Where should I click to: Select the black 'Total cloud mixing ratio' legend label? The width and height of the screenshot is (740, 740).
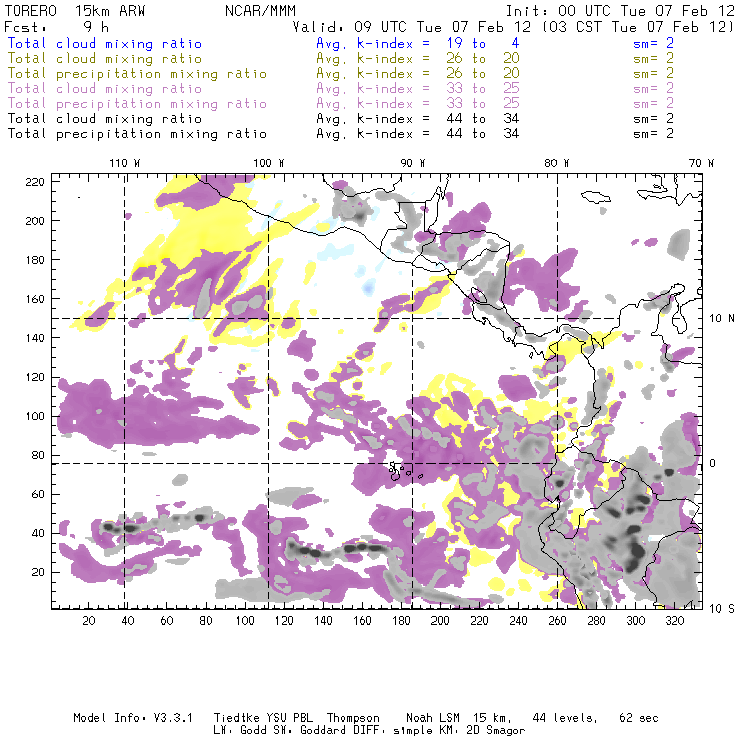(x=105, y=119)
